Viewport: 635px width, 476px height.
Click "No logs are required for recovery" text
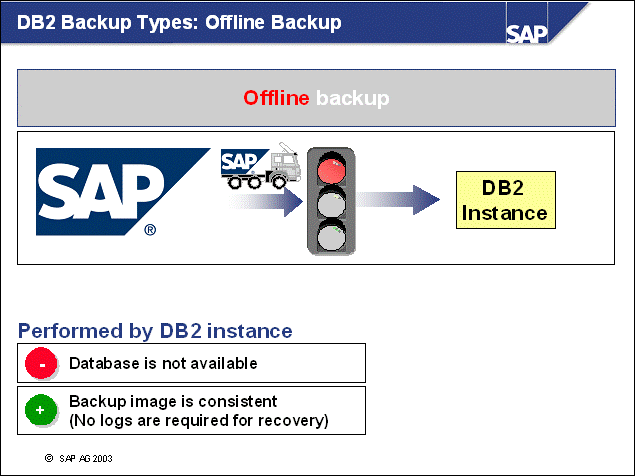pyautogui.click(x=198, y=420)
